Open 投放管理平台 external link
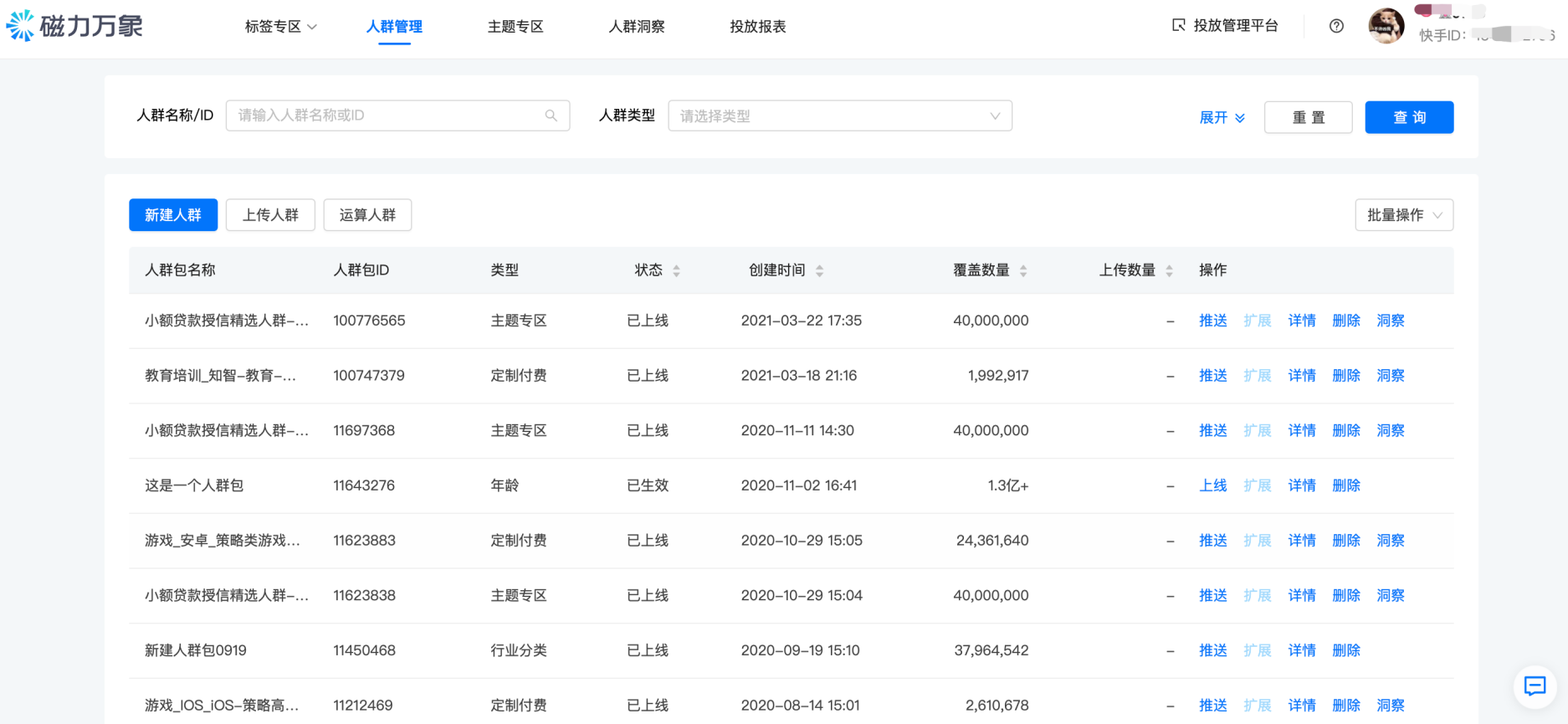This screenshot has height=724, width=1568. pyautogui.click(x=1225, y=26)
